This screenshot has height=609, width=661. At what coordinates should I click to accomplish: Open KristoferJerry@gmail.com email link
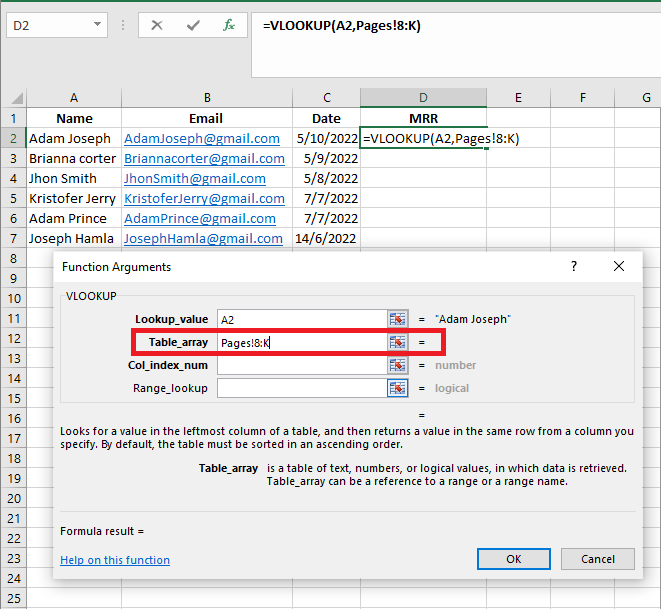204,199
